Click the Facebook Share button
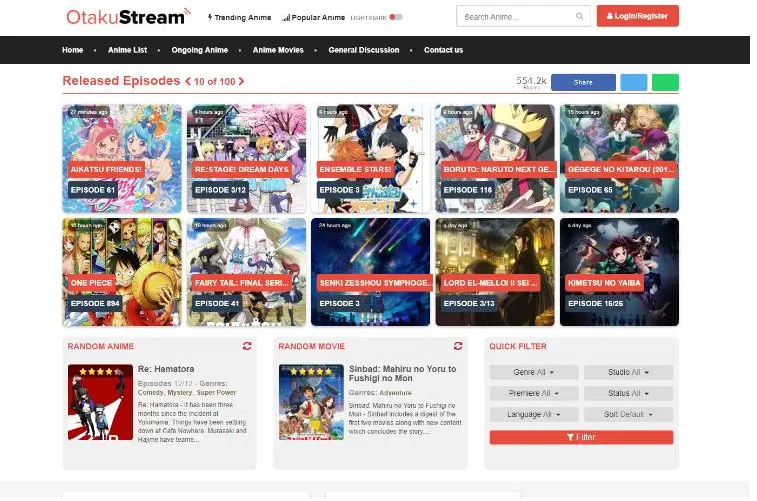The width and height of the screenshot is (757, 501). coord(583,82)
